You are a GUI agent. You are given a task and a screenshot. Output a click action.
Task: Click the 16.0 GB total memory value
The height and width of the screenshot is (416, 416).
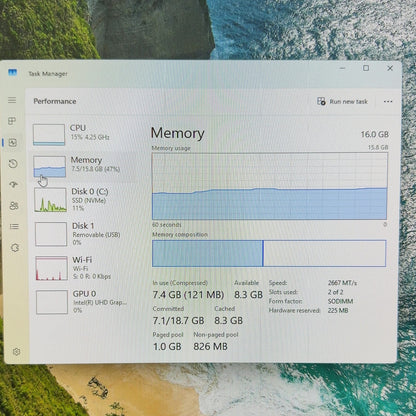(374, 134)
